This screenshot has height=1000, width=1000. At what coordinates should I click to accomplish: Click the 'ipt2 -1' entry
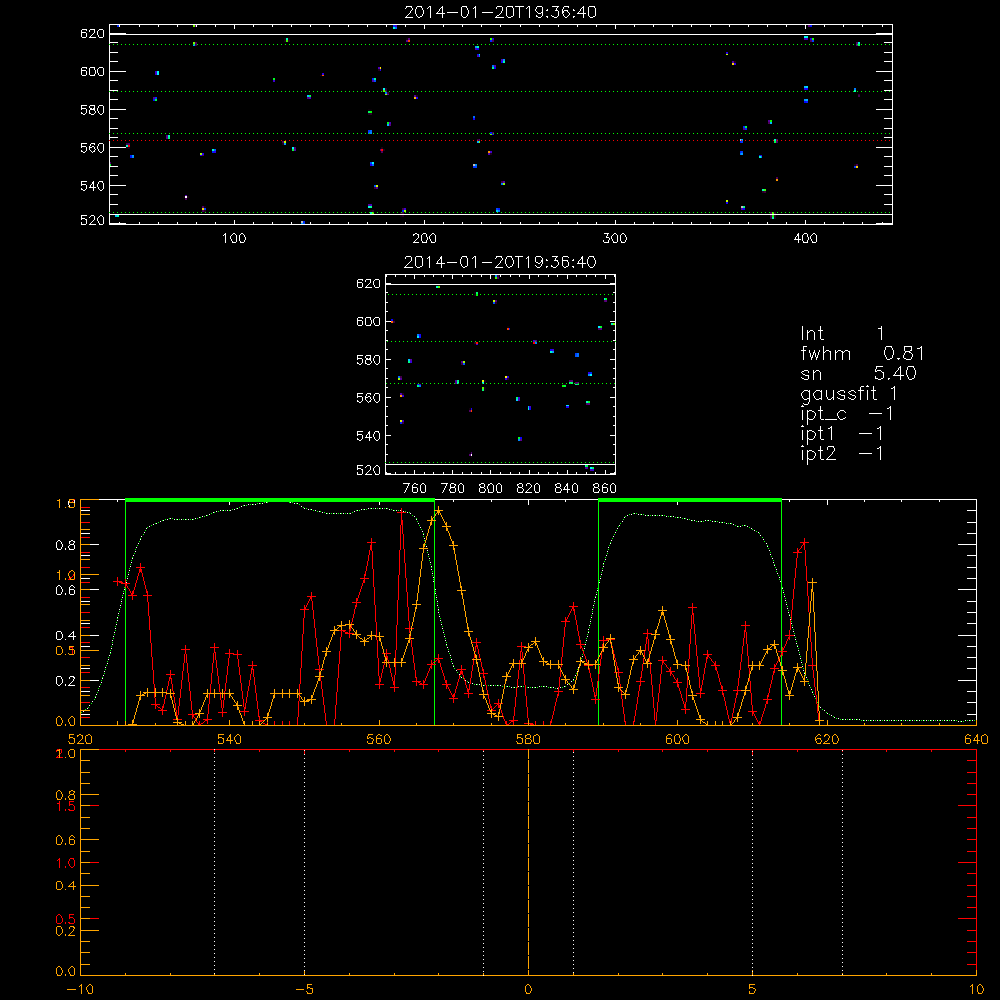pos(842,453)
